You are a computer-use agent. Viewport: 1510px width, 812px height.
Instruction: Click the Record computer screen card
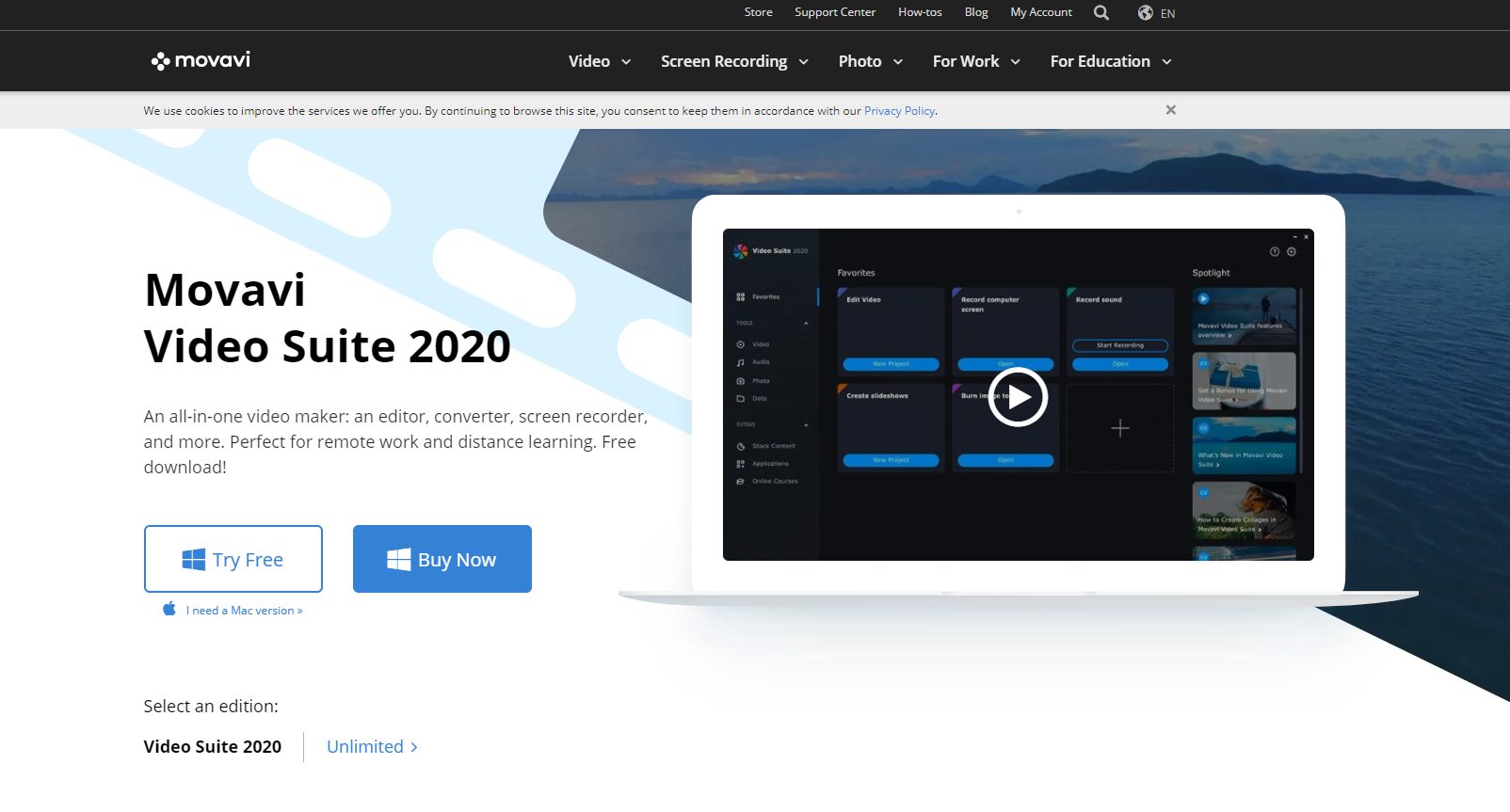coord(1005,331)
